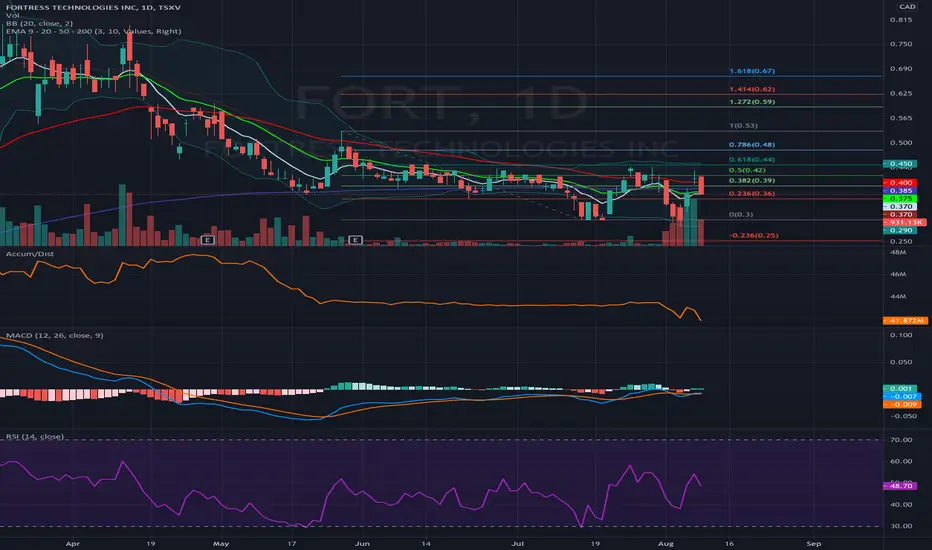Click the Fibonacci level label '1.272(0.59)'
The height and width of the screenshot is (550, 932).
click(x=752, y=102)
